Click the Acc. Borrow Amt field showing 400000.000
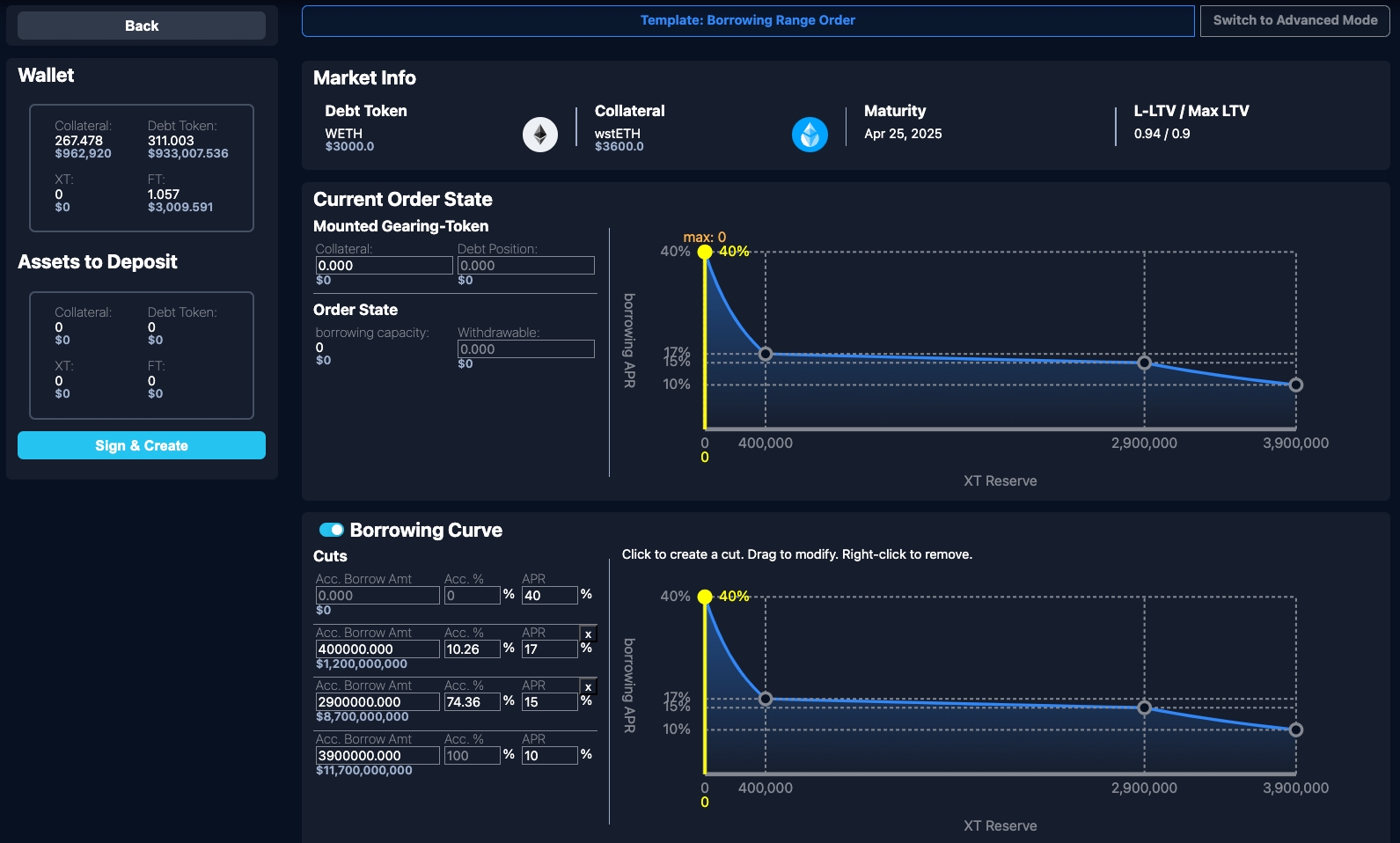This screenshot has width=1400, height=843. tap(377, 649)
